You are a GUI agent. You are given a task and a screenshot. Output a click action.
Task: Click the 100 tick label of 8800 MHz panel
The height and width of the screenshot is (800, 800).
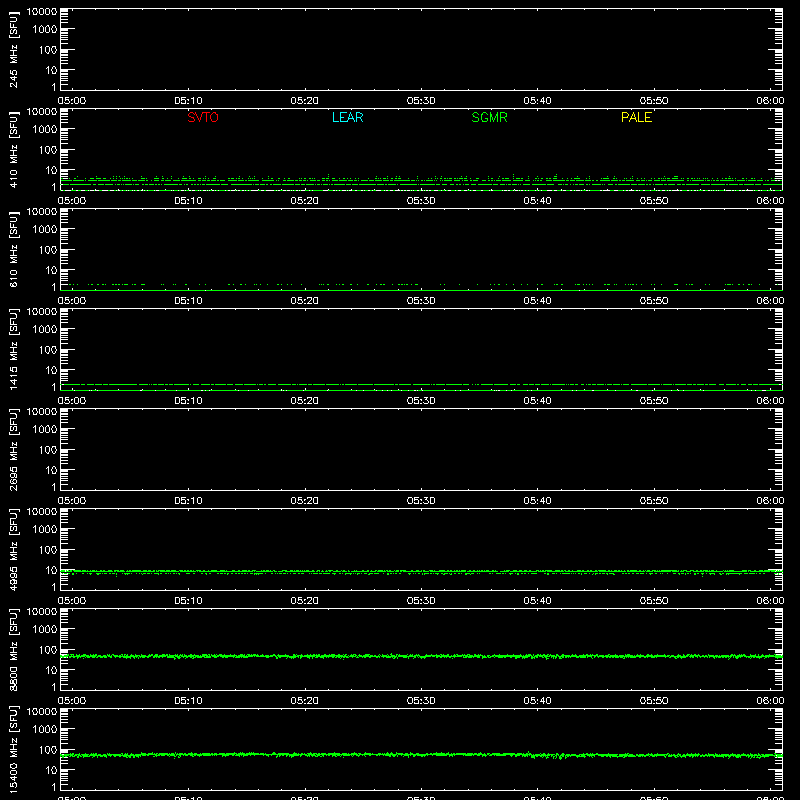coord(48,650)
